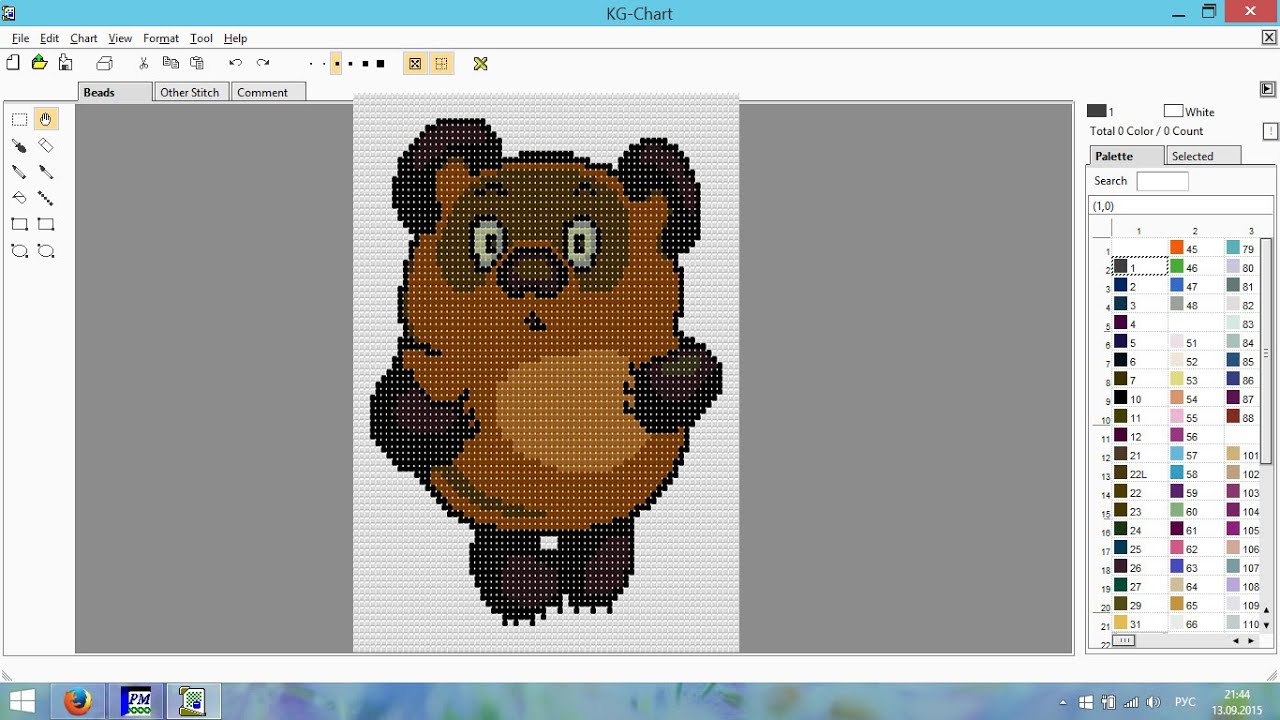Cut selection with the scissors icon
Image resolution: width=1280 pixels, height=720 pixels.
point(144,63)
